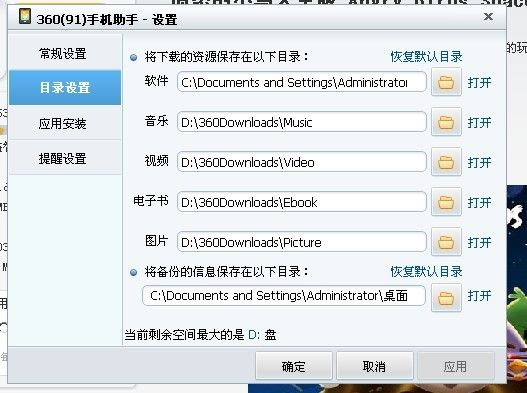Click the 音乐 label
This screenshot has width=527, height=393.
[x=156, y=121]
